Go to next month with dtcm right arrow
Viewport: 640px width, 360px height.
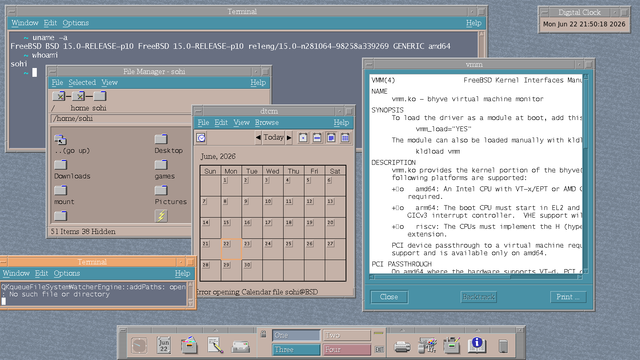coord(289,138)
